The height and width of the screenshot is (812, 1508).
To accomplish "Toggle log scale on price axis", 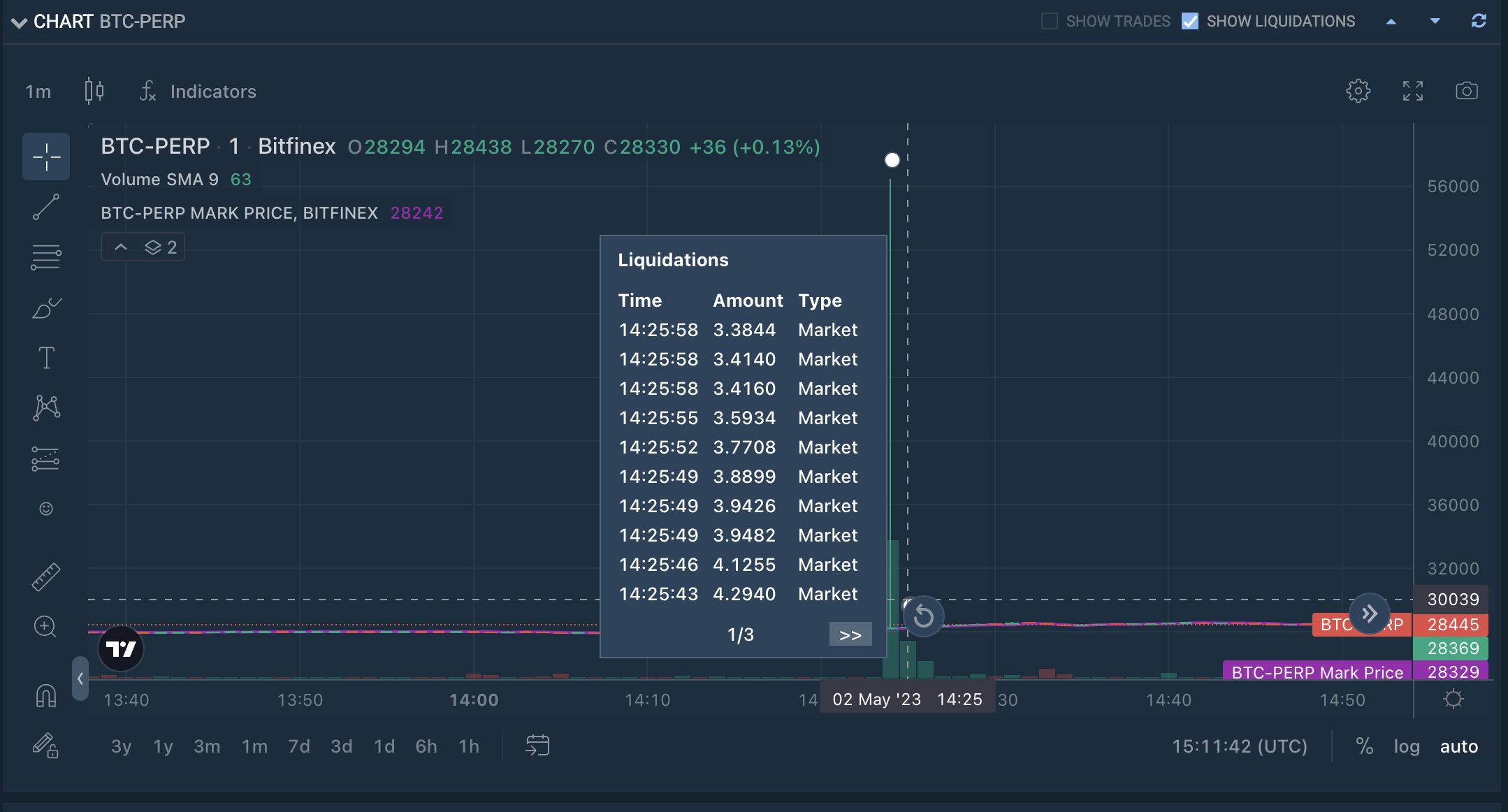I will [1406, 746].
